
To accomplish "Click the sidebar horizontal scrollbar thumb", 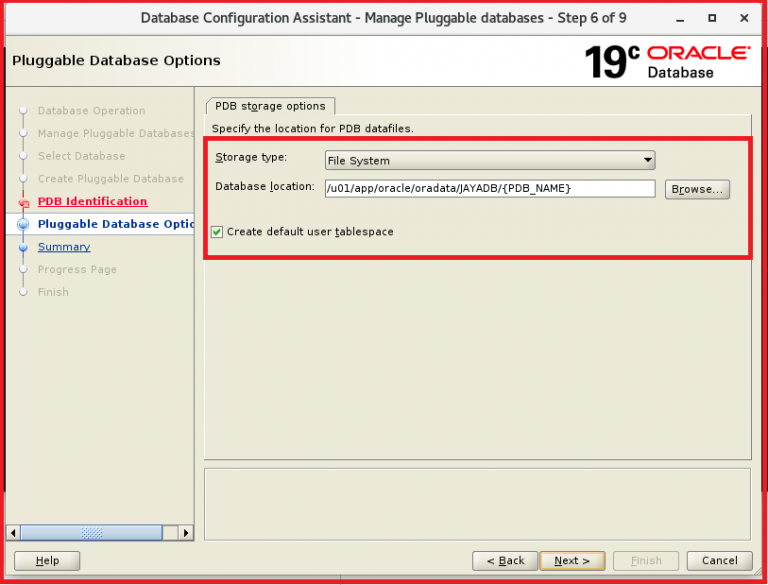I will click(92, 533).
